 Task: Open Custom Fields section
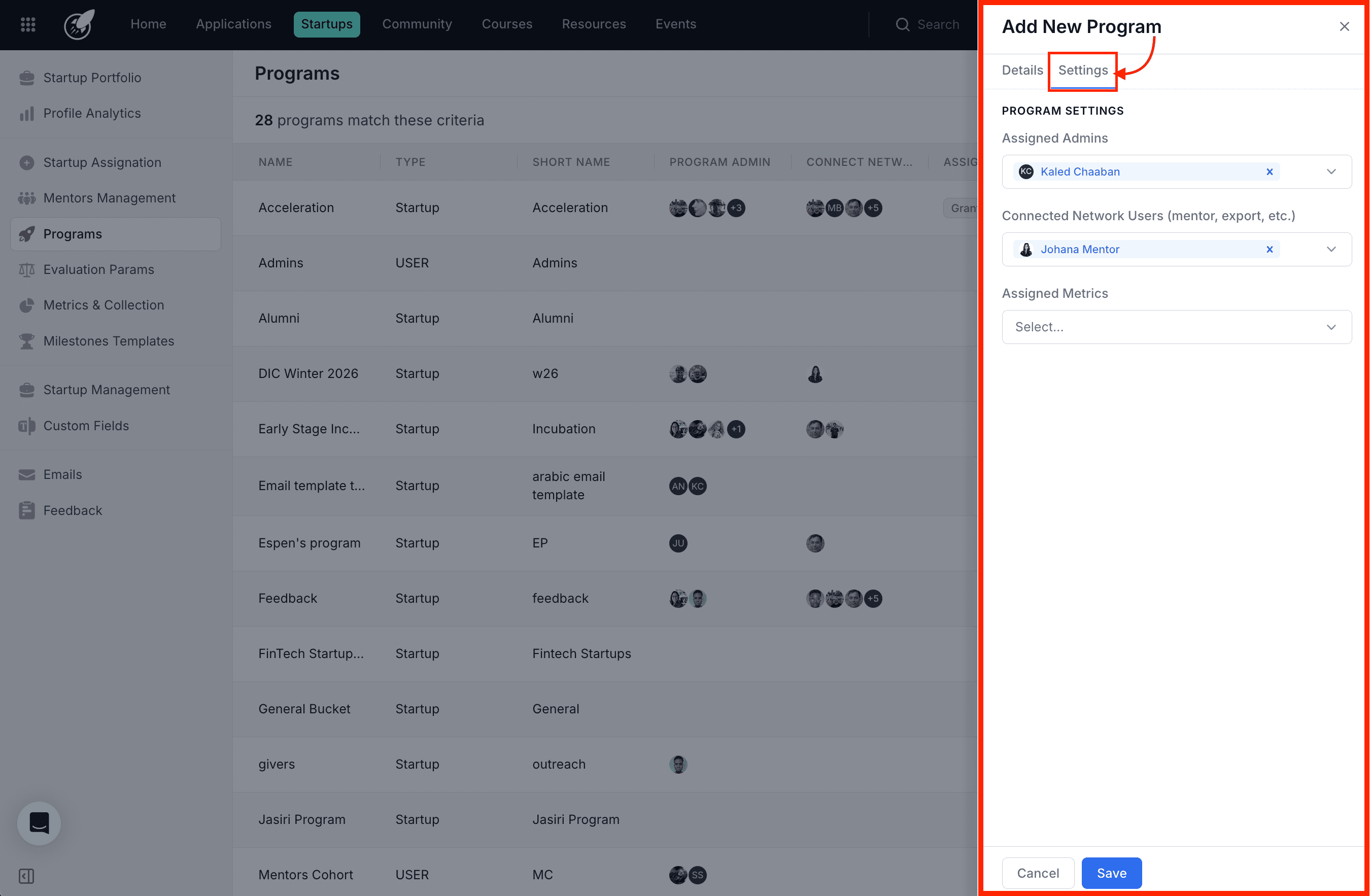(x=86, y=426)
